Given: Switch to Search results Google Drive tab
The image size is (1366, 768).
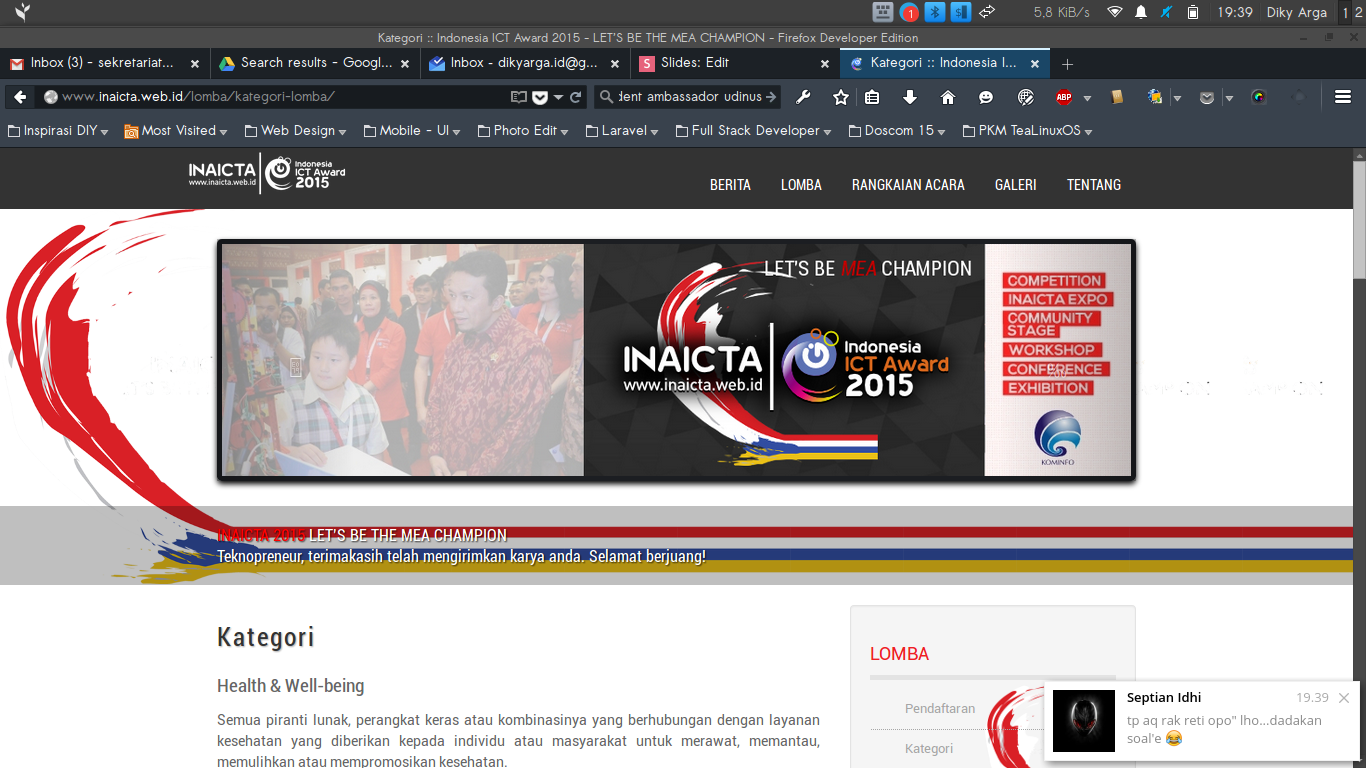Looking at the screenshot, I should (x=315, y=63).
